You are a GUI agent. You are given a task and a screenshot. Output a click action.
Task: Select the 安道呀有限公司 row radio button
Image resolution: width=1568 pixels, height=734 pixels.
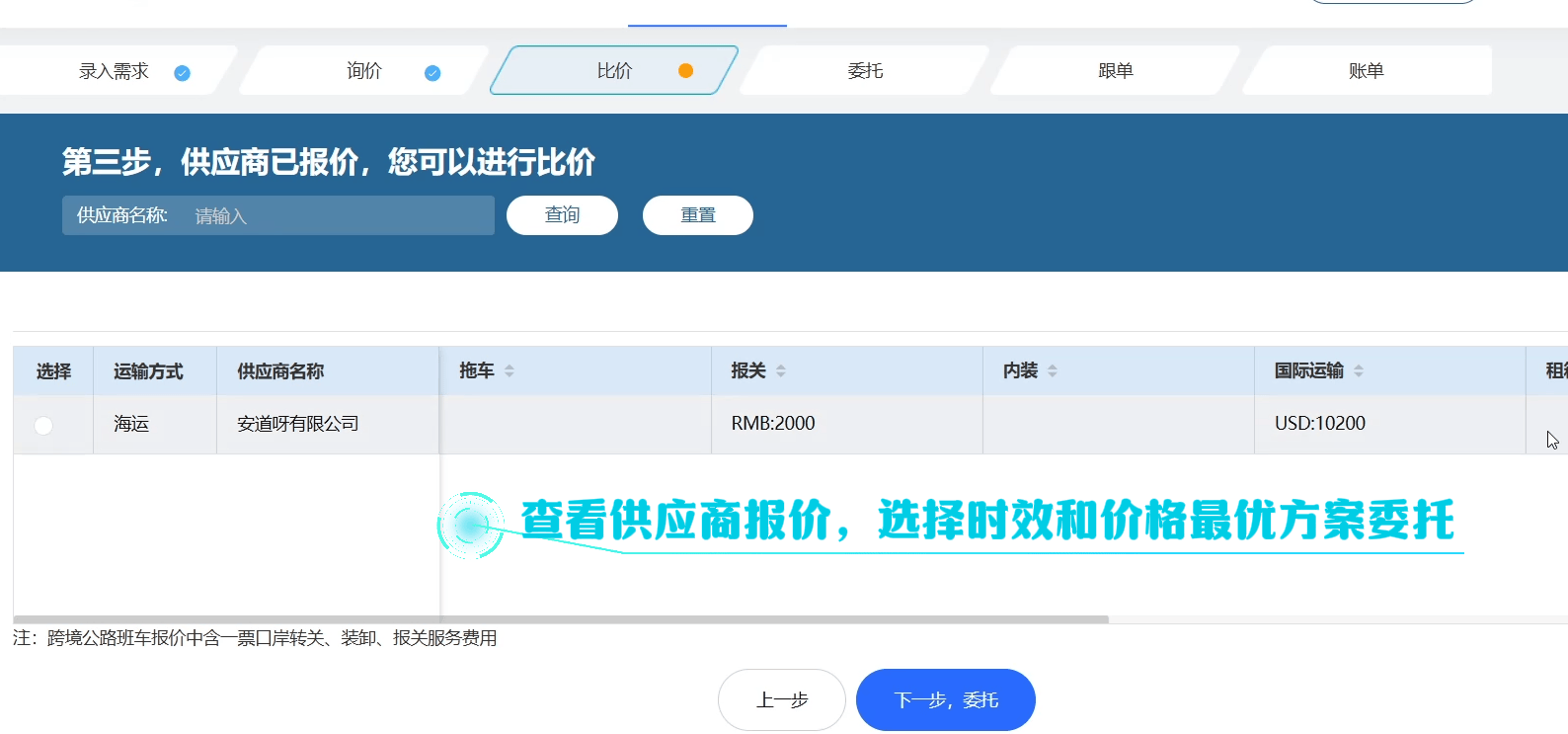point(43,426)
